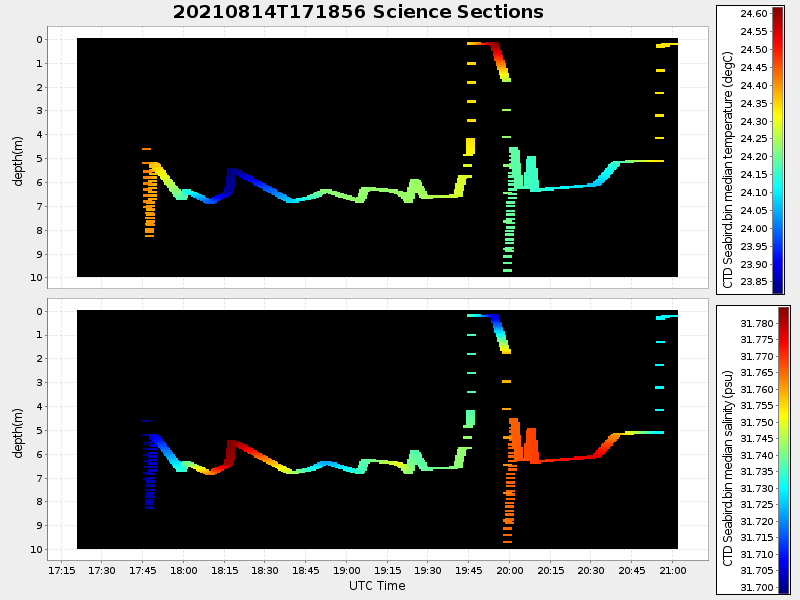Click depth tick 5 on temperature plot
Screen dimensions: 800x600
pyautogui.click(x=39, y=159)
